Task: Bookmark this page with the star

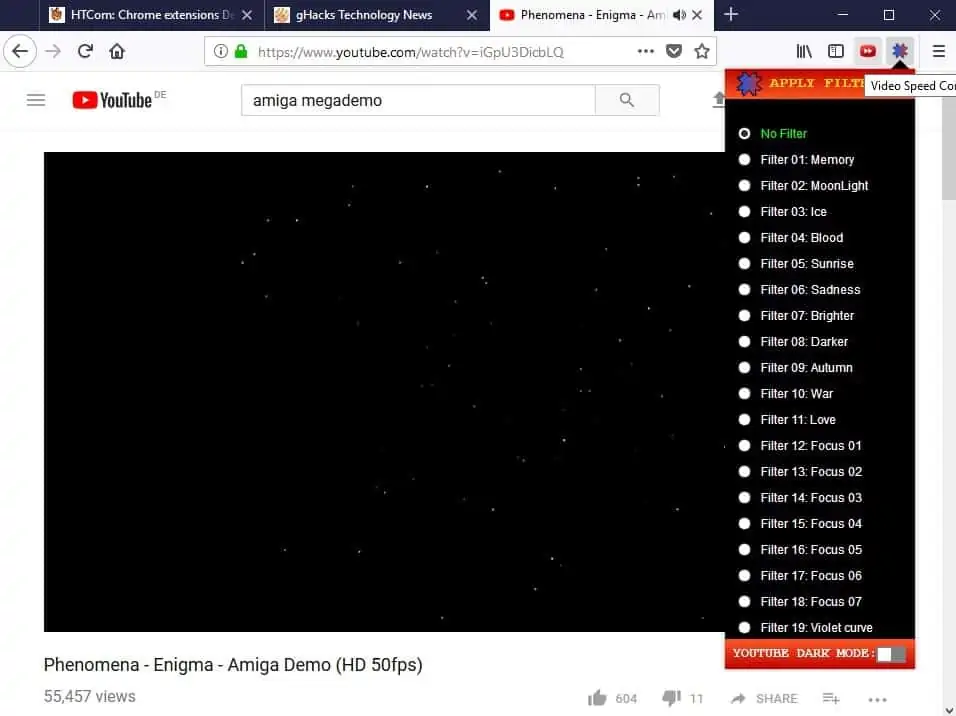Action: (702, 51)
